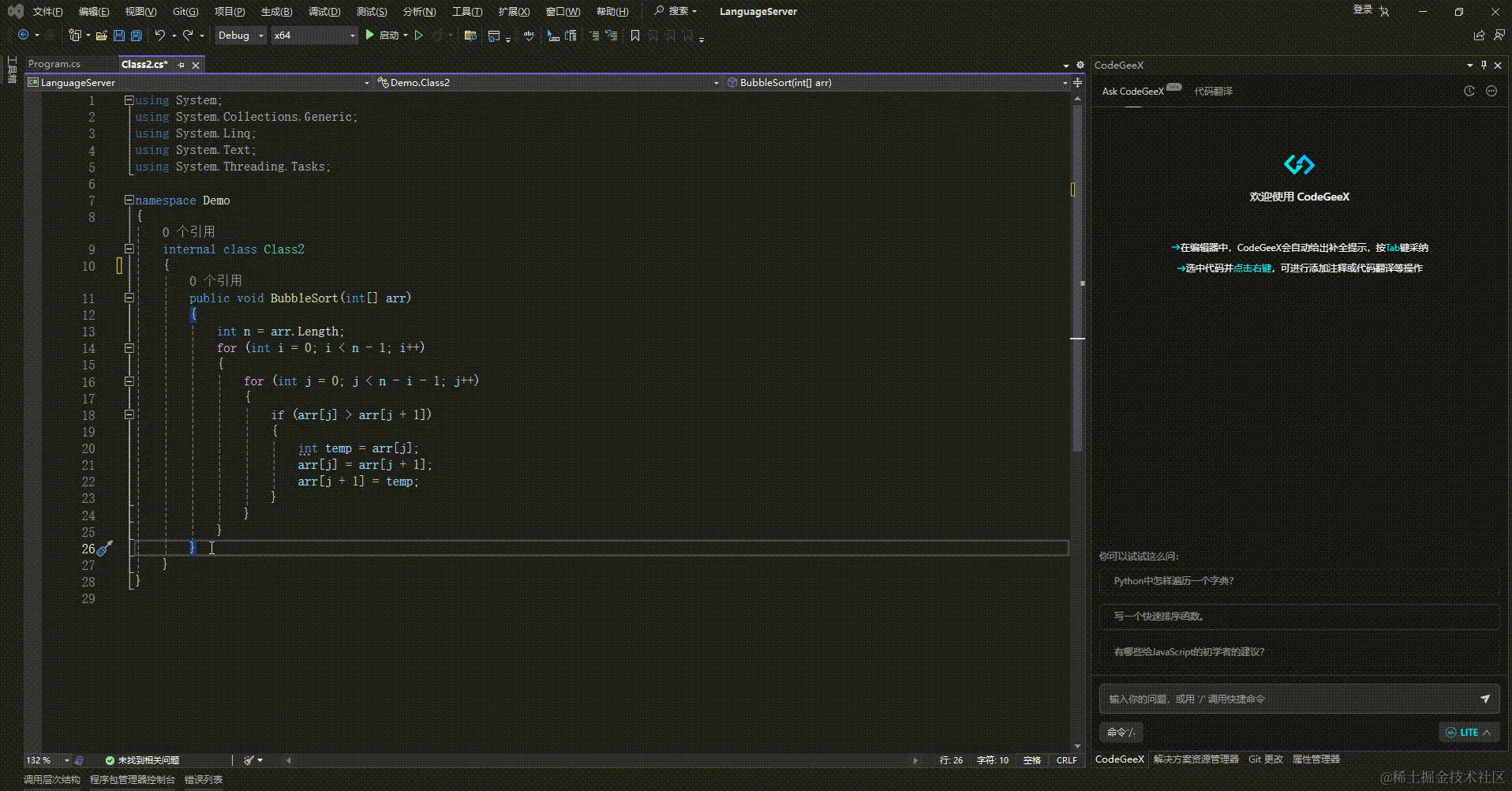Collapse the if block on line 18
Image resolution: width=1512 pixels, height=791 pixels.
click(129, 414)
